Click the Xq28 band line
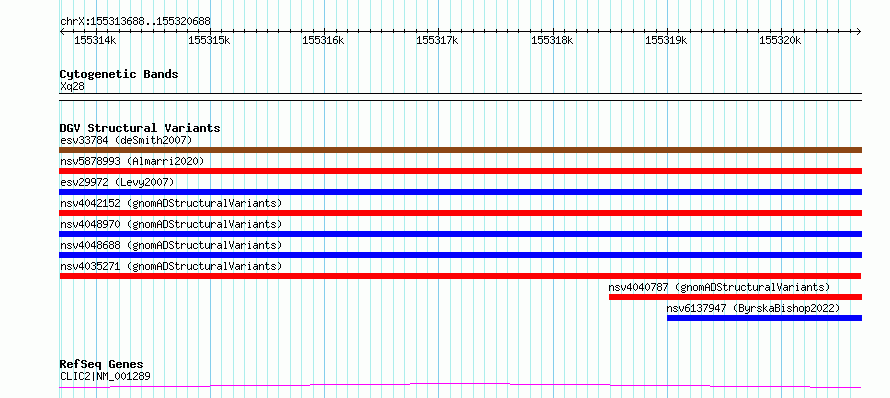The image size is (890, 398). coord(460,97)
